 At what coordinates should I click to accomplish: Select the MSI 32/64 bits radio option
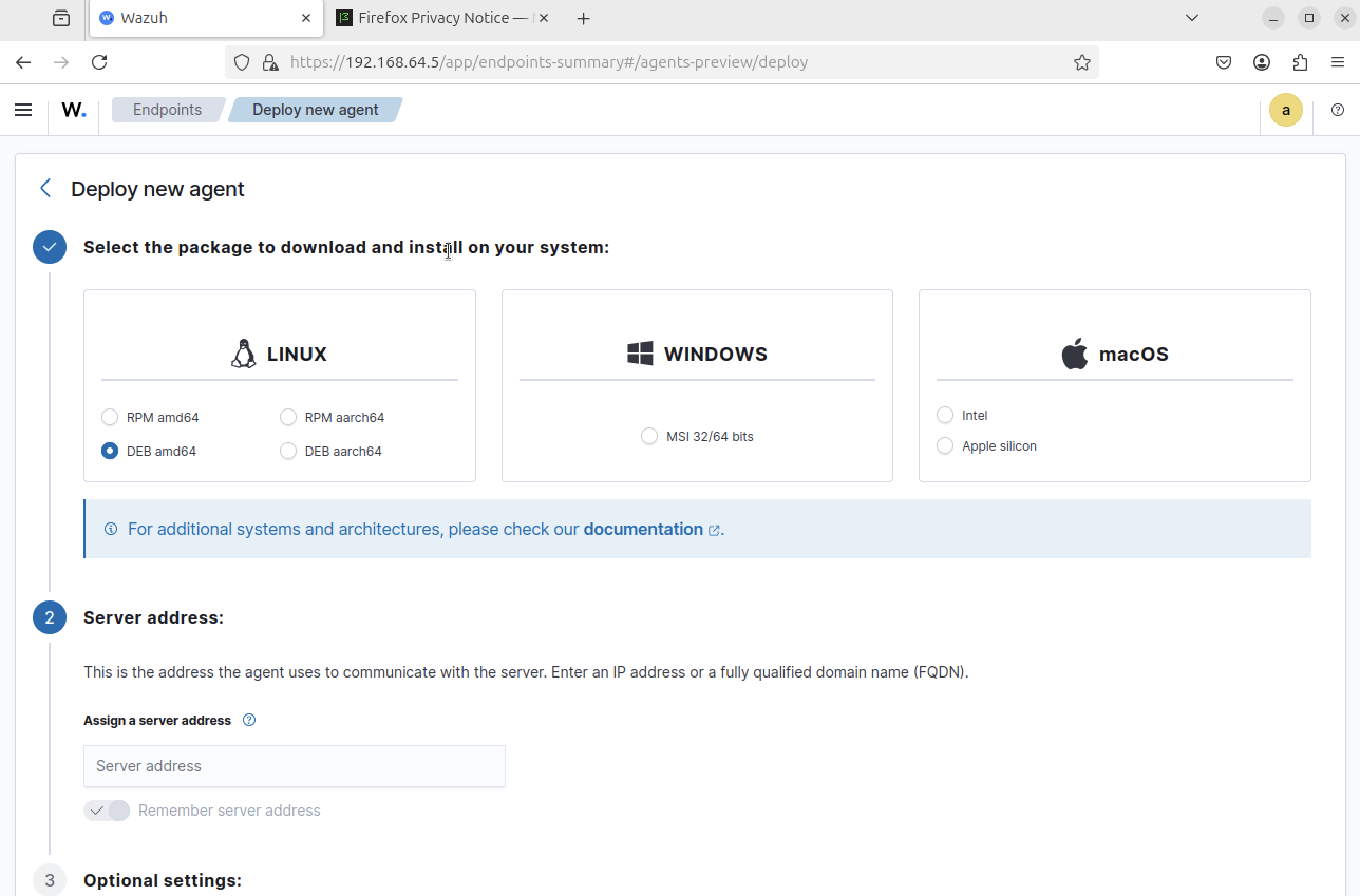click(x=649, y=436)
